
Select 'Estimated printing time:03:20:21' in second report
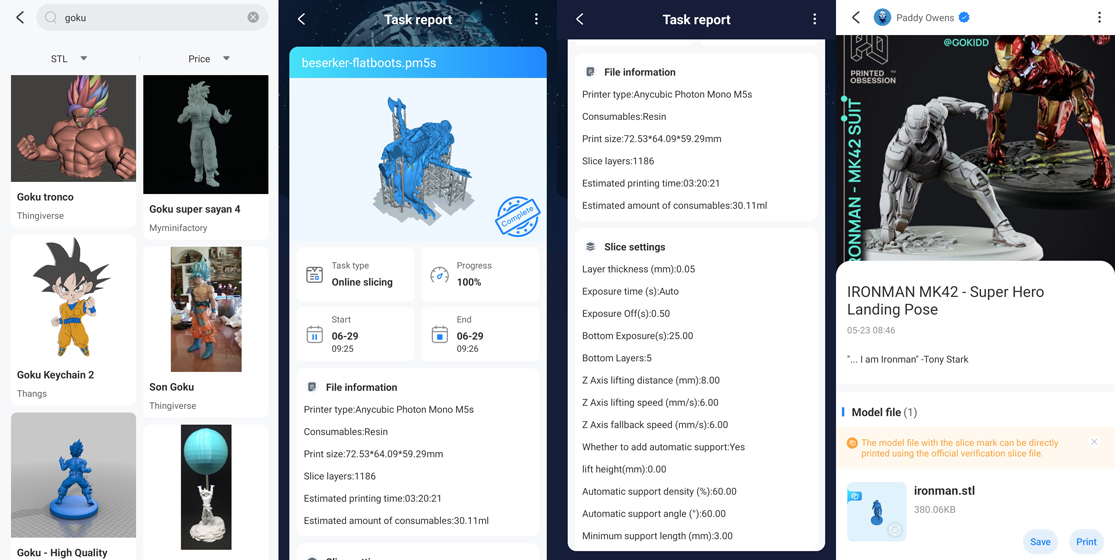[x=651, y=183]
